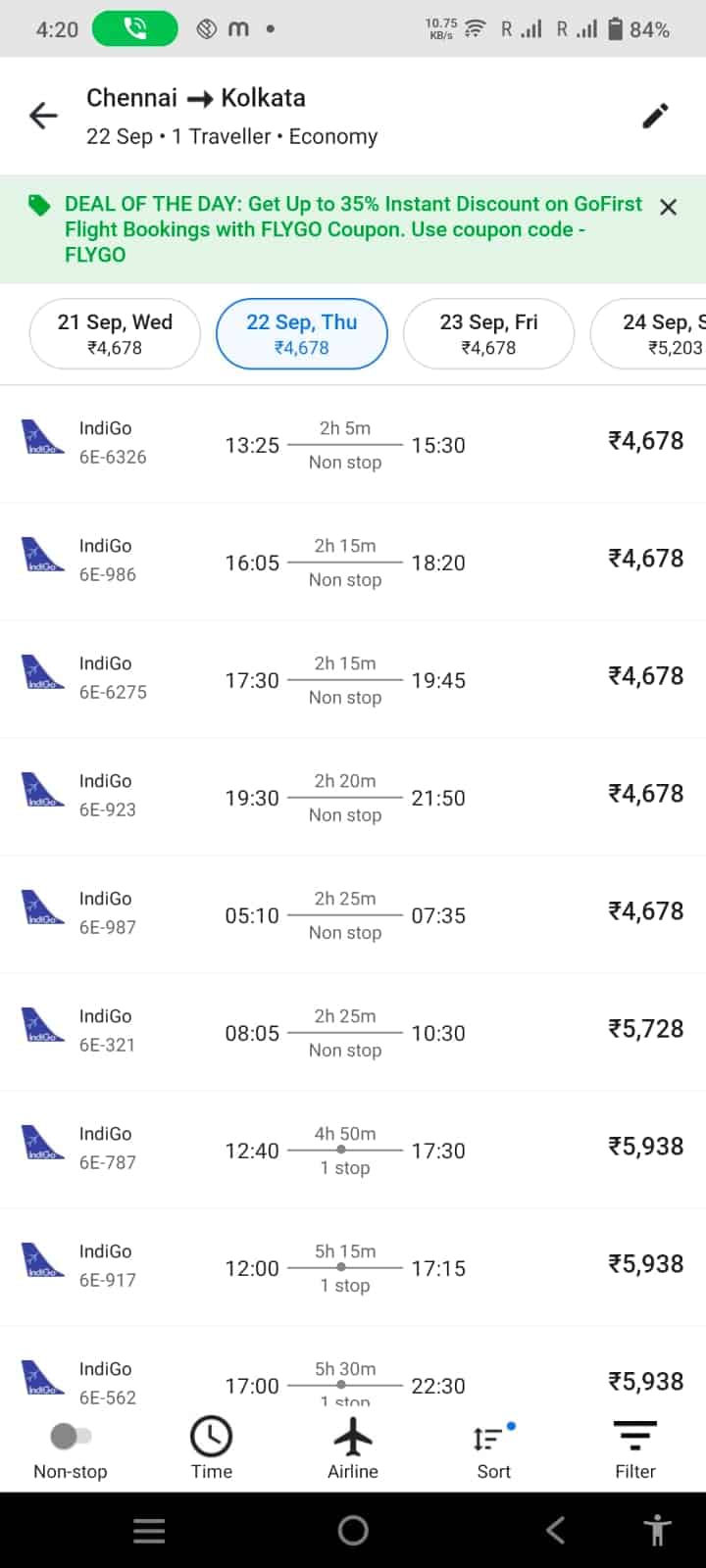Tap the pencil edit search icon
This screenshot has height=1568, width=706.
pos(655,116)
